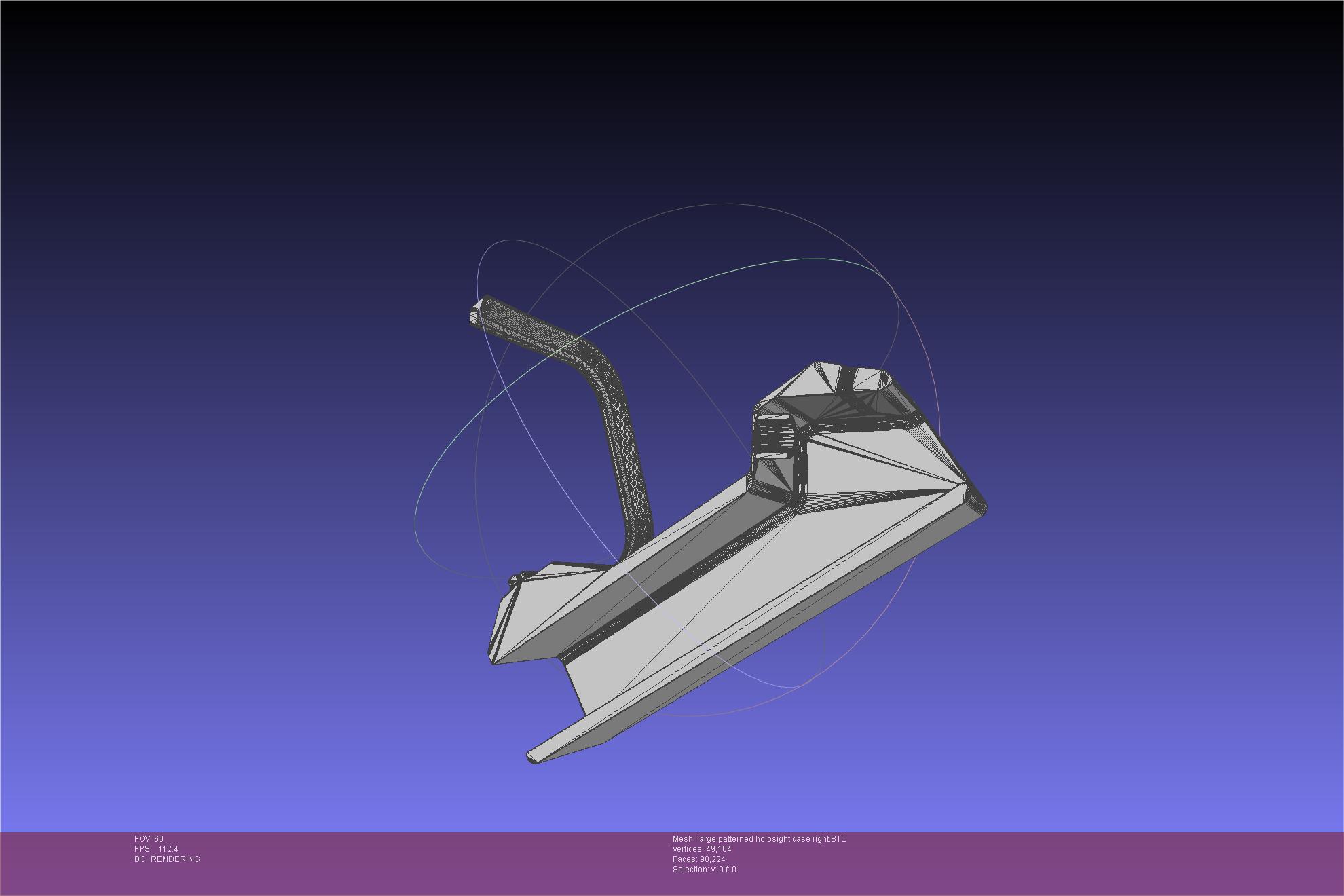Click the Vertices: 49,104 count
1344x896 pixels.
702,848
